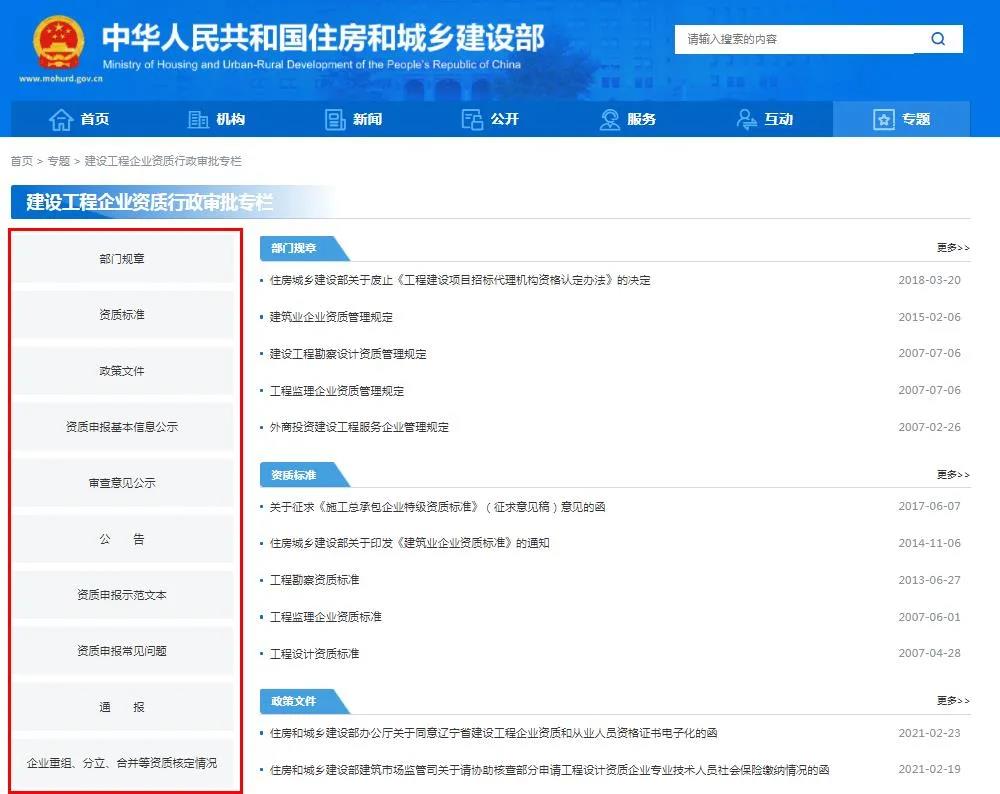Open 核查专业技术人员社会保险缴纳情况的函
1000x794 pixels.
tap(549, 770)
